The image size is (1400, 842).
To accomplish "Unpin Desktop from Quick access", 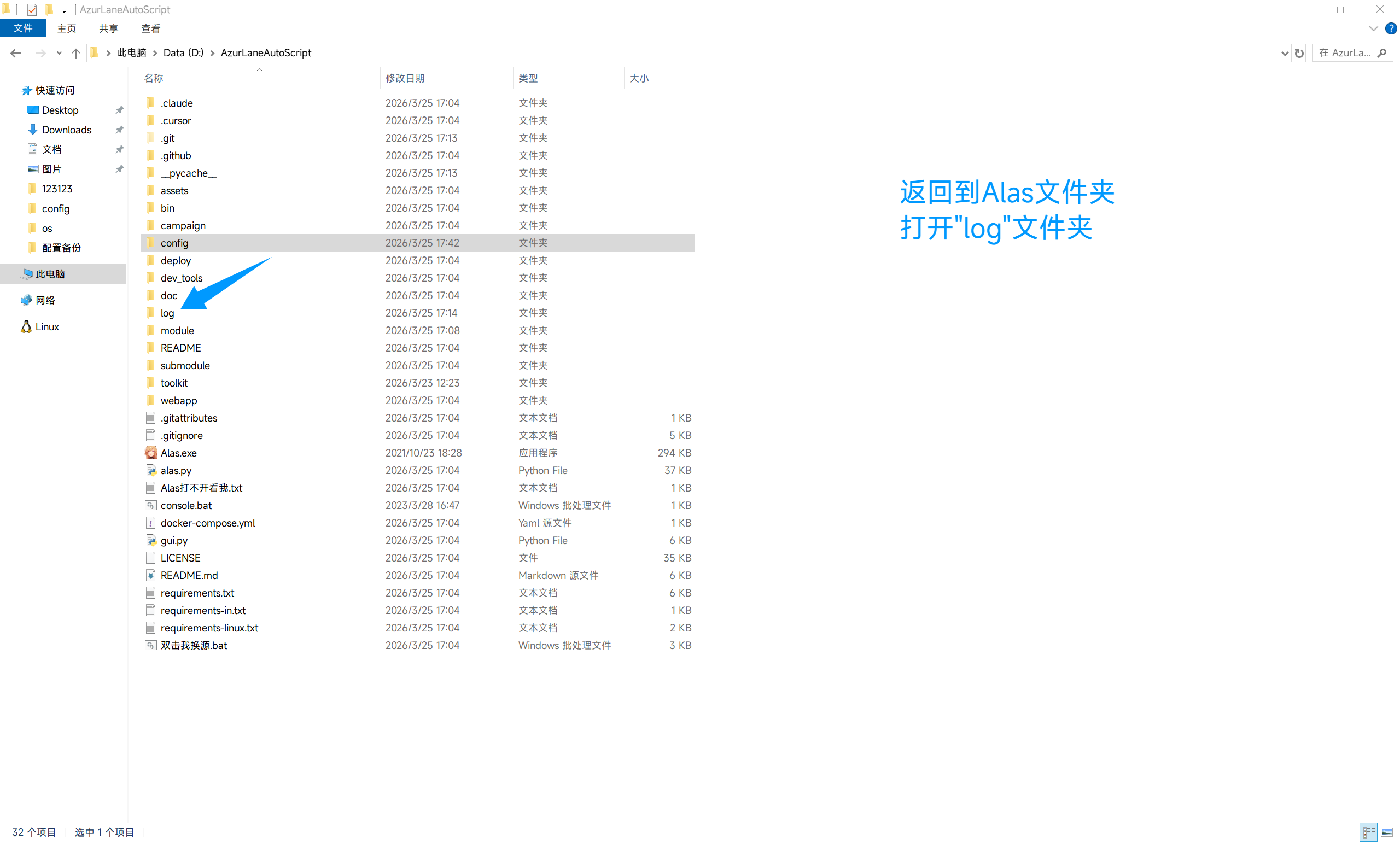I will [x=120, y=109].
